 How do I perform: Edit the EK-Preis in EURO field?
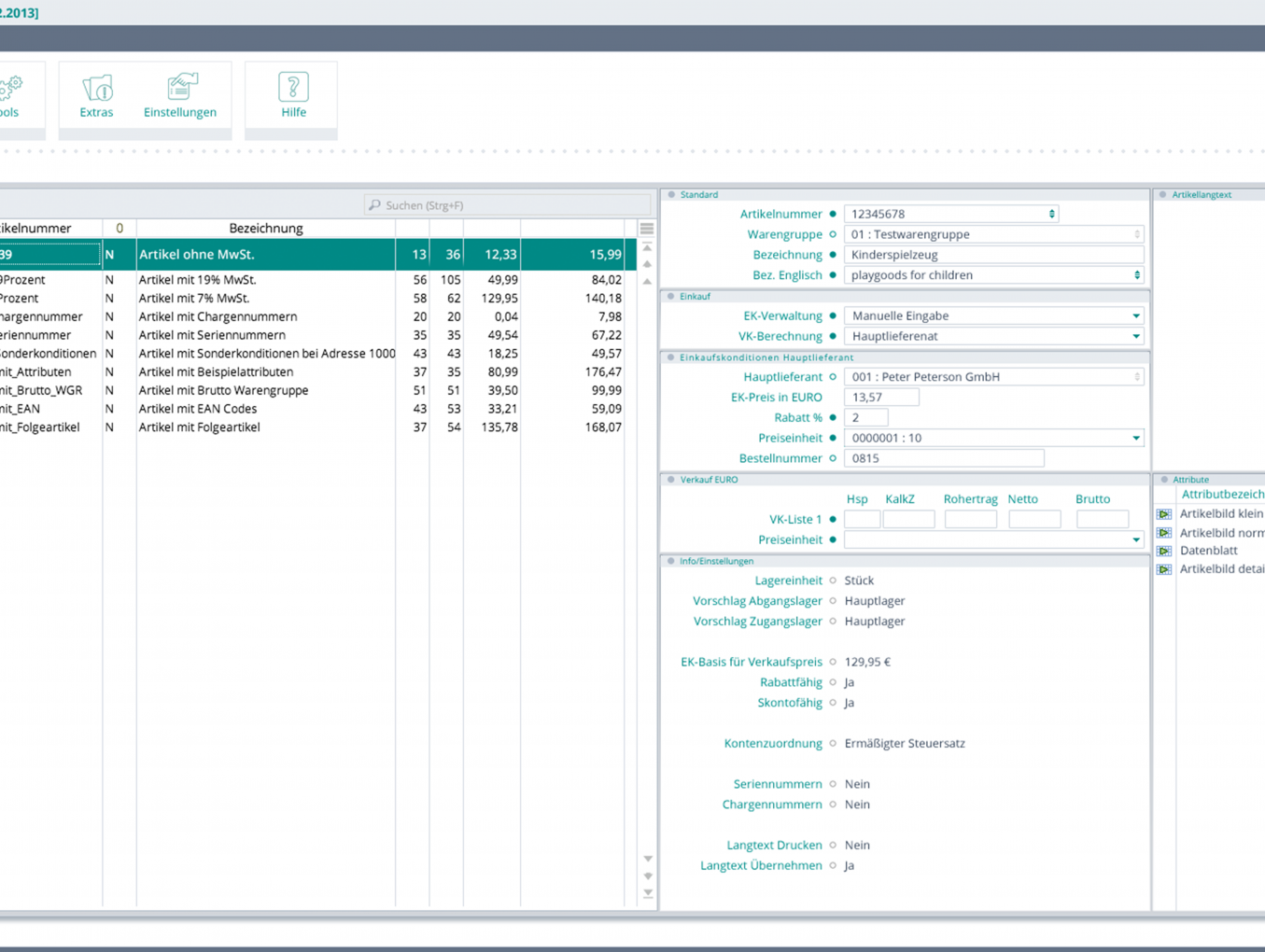click(x=881, y=398)
